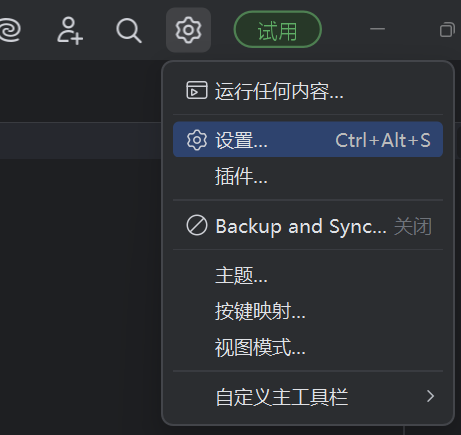The width and height of the screenshot is (461, 435).
Task: Click the disabled-circle icon beside Backup and Sync
Action: click(197, 225)
